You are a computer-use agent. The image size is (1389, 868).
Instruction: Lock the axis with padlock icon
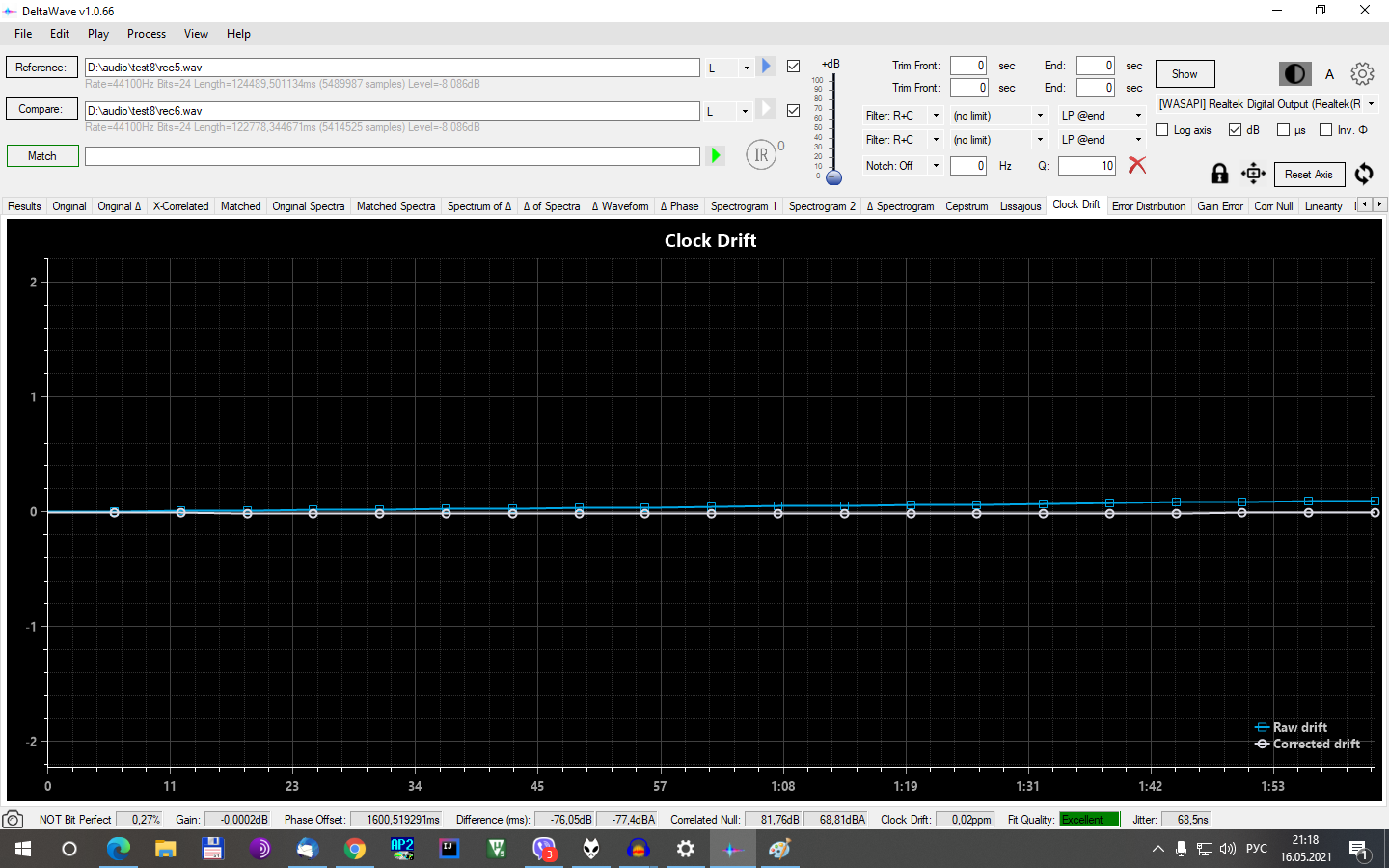(1219, 174)
